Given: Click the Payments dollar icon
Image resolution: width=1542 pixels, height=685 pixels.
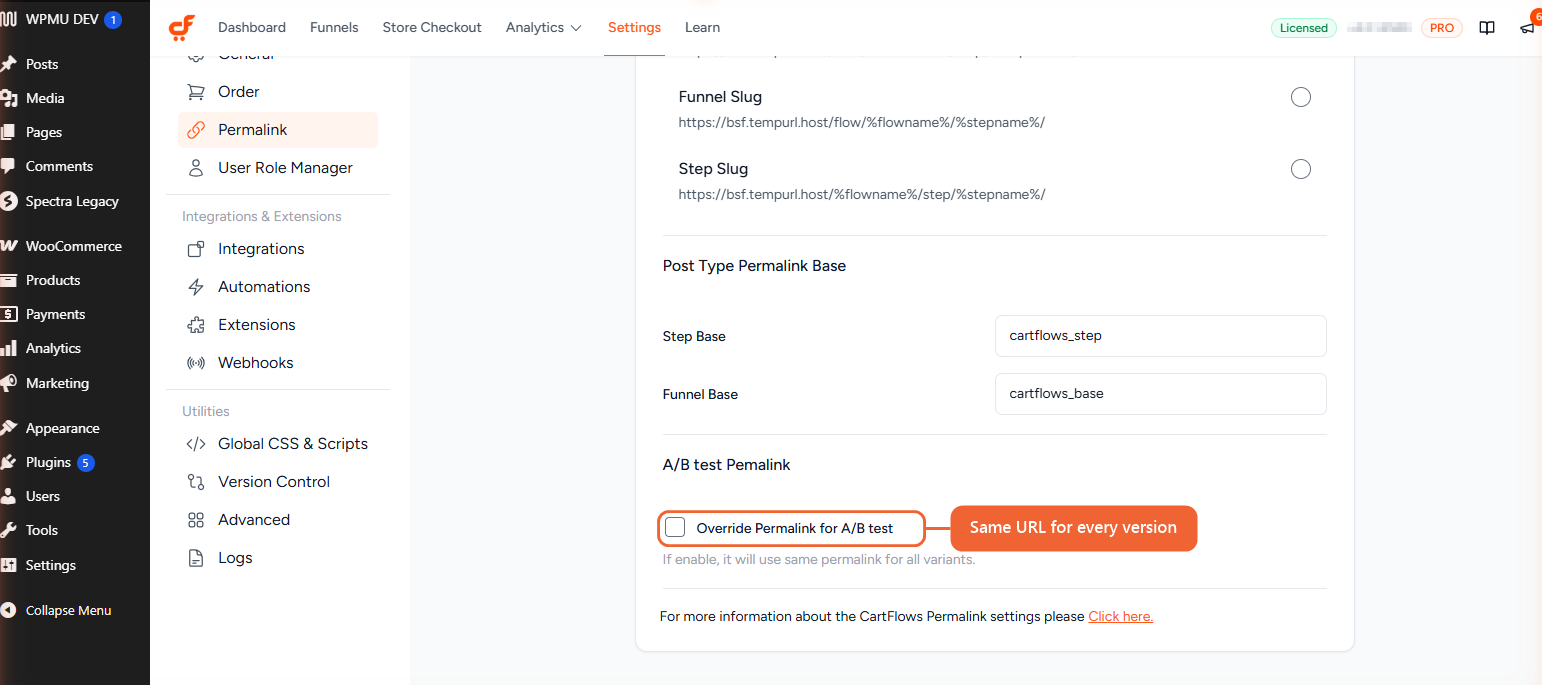Looking at the screenshot, I should click(9, 314).
